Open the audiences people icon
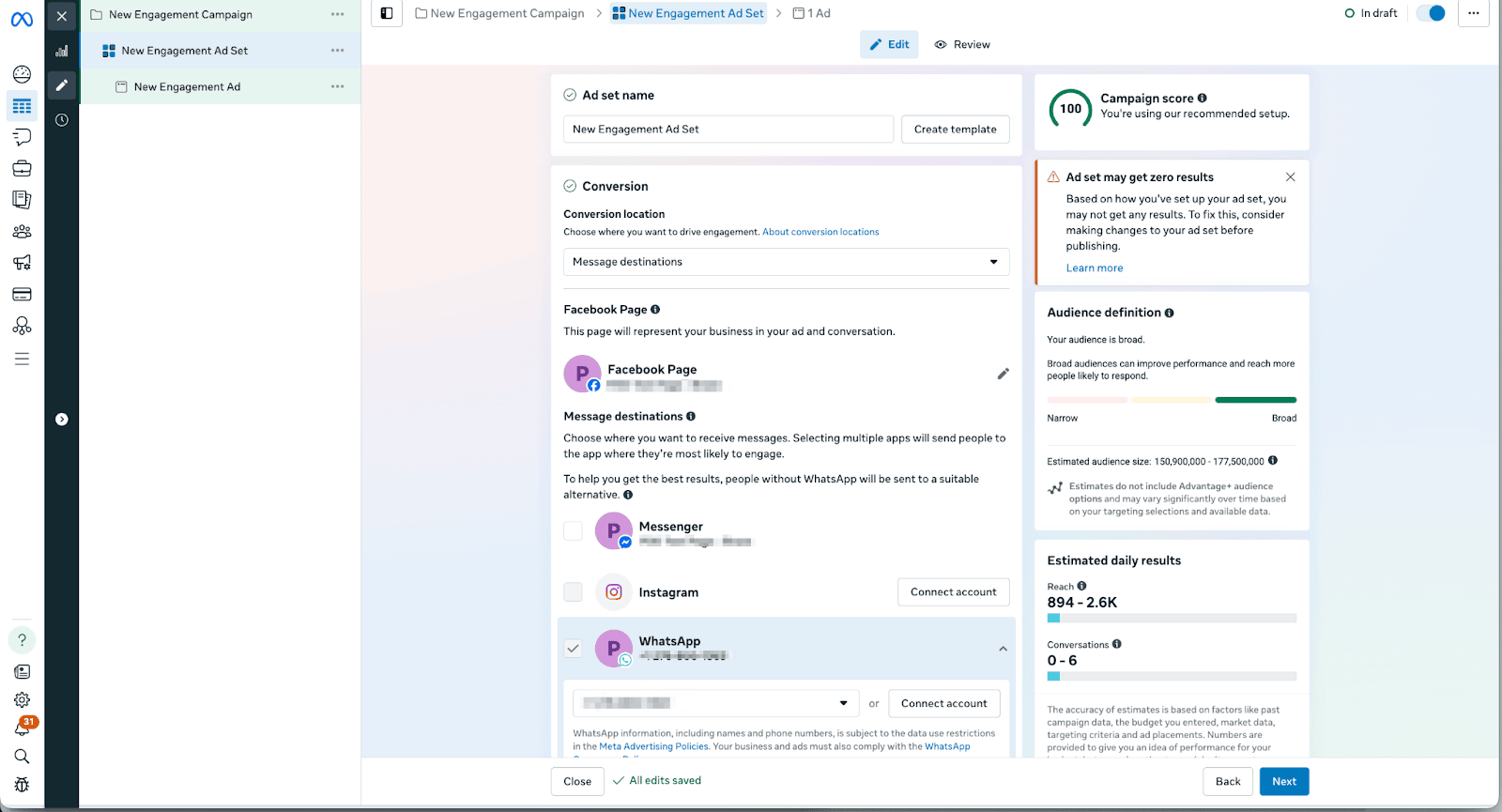 pyautogui.click(x=22, y=232)
